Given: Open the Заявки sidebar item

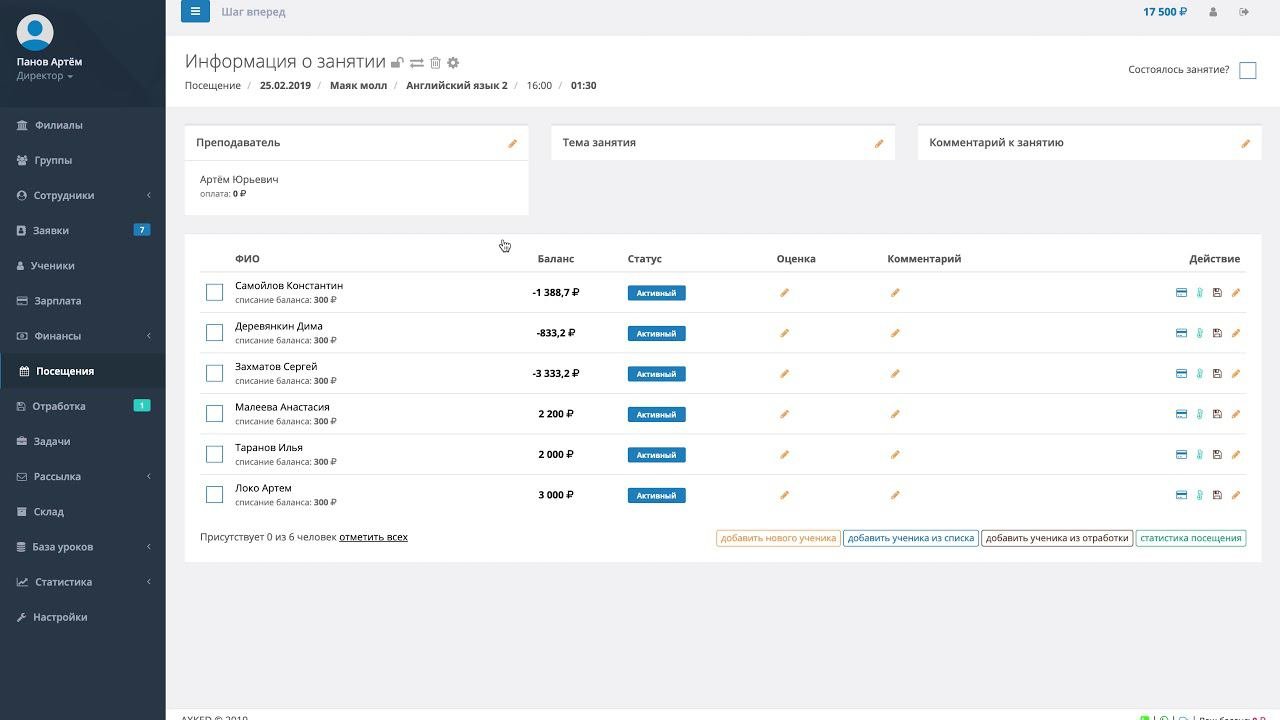Looking at the screenshot, I should tap(51, 231).
